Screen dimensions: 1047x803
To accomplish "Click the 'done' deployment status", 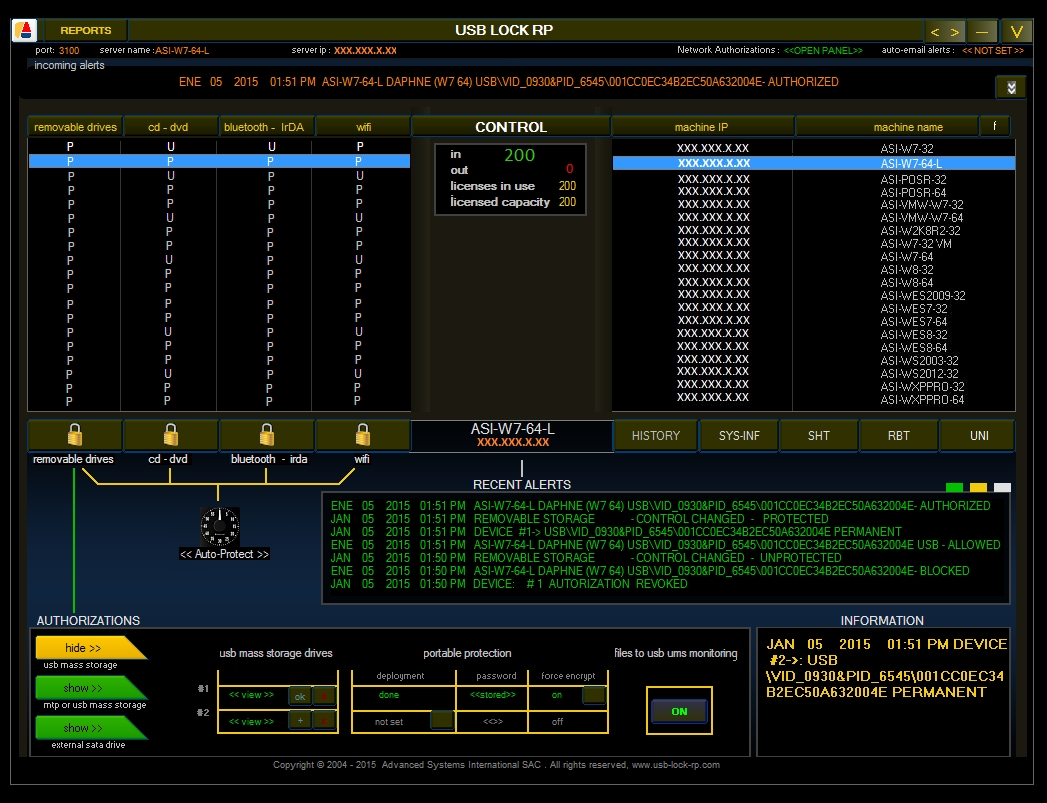I will tap(389, 695).
